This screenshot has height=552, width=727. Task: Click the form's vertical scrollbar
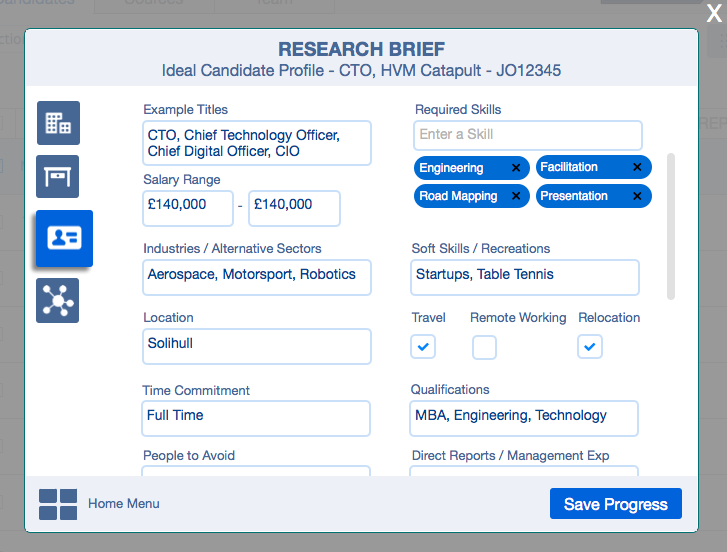671,226
